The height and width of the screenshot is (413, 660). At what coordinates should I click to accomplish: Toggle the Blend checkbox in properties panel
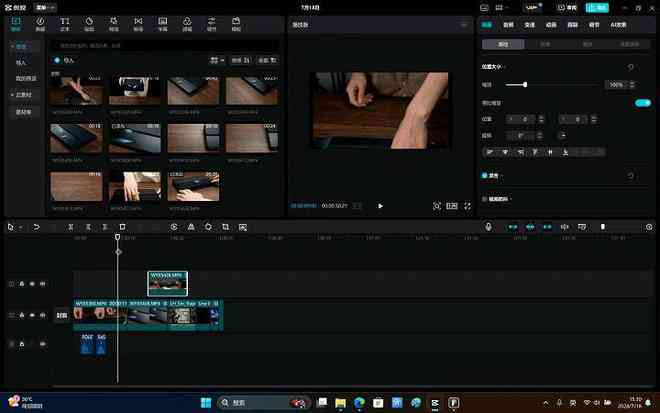pyautogui.click(x=484, y=175)
